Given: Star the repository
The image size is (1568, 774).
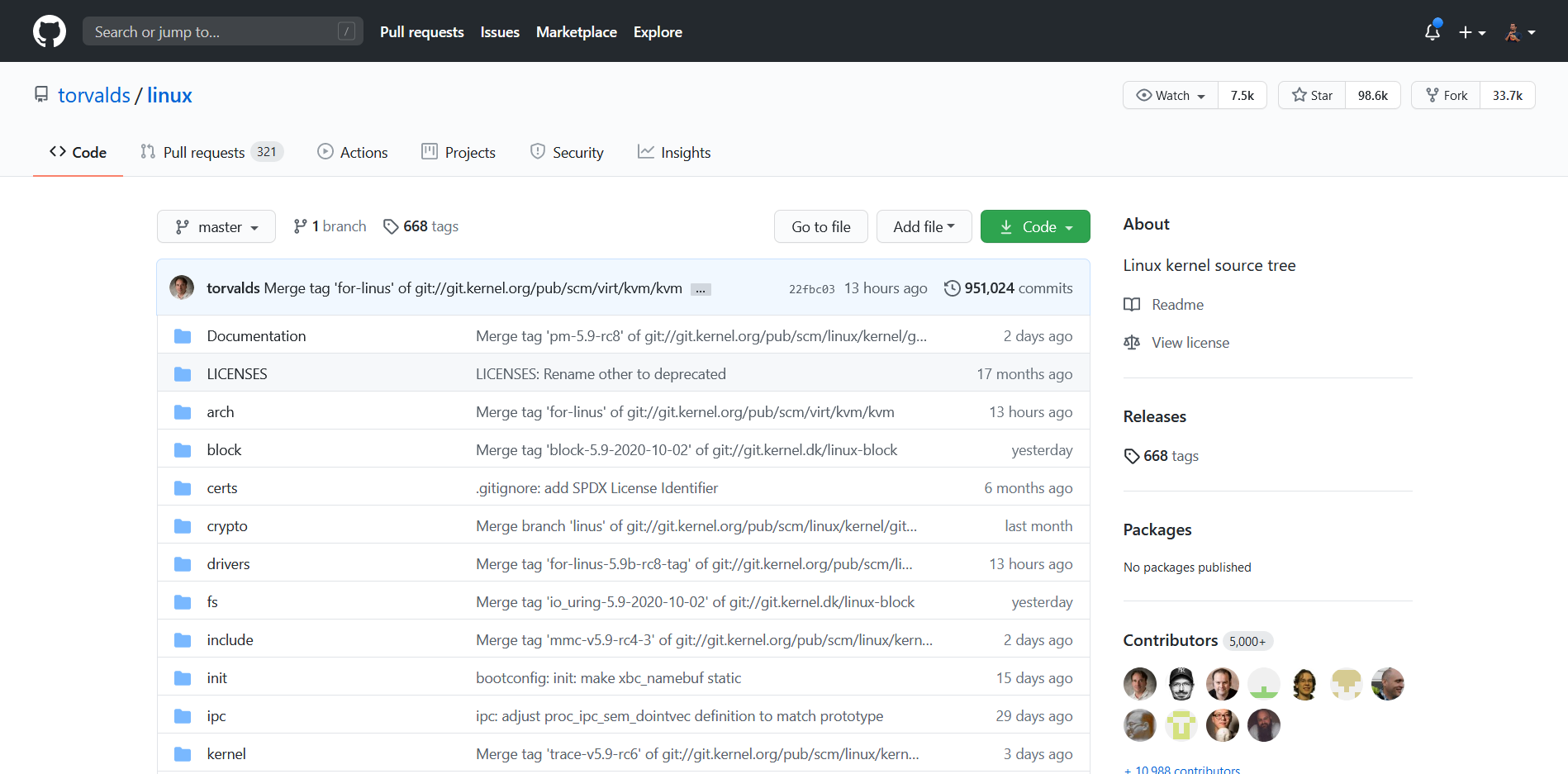Looking at the screenshot, I should (1312, 95).
